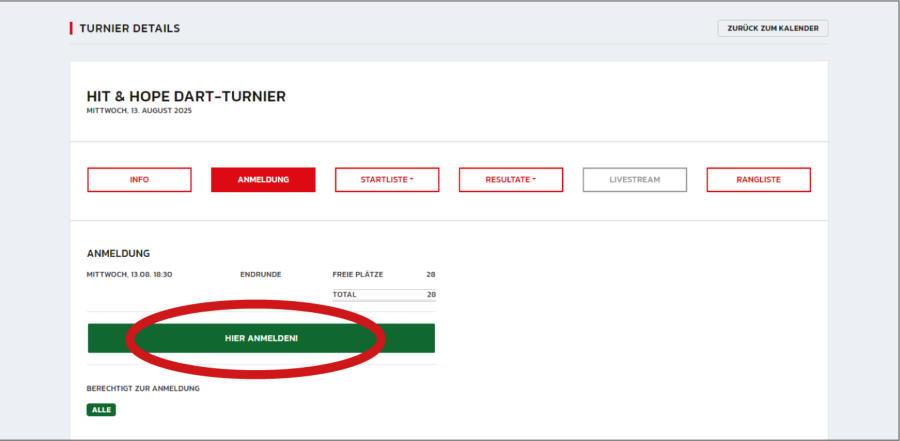The height and width of the screenshot is (441, 900).
Task: Click the green ALLE badge
Action: click(101, 410)
